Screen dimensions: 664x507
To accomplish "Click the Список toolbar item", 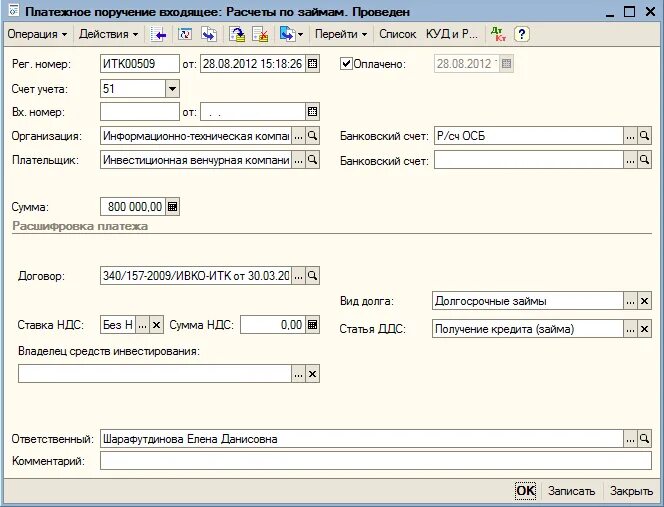I will tap(397, 34).
